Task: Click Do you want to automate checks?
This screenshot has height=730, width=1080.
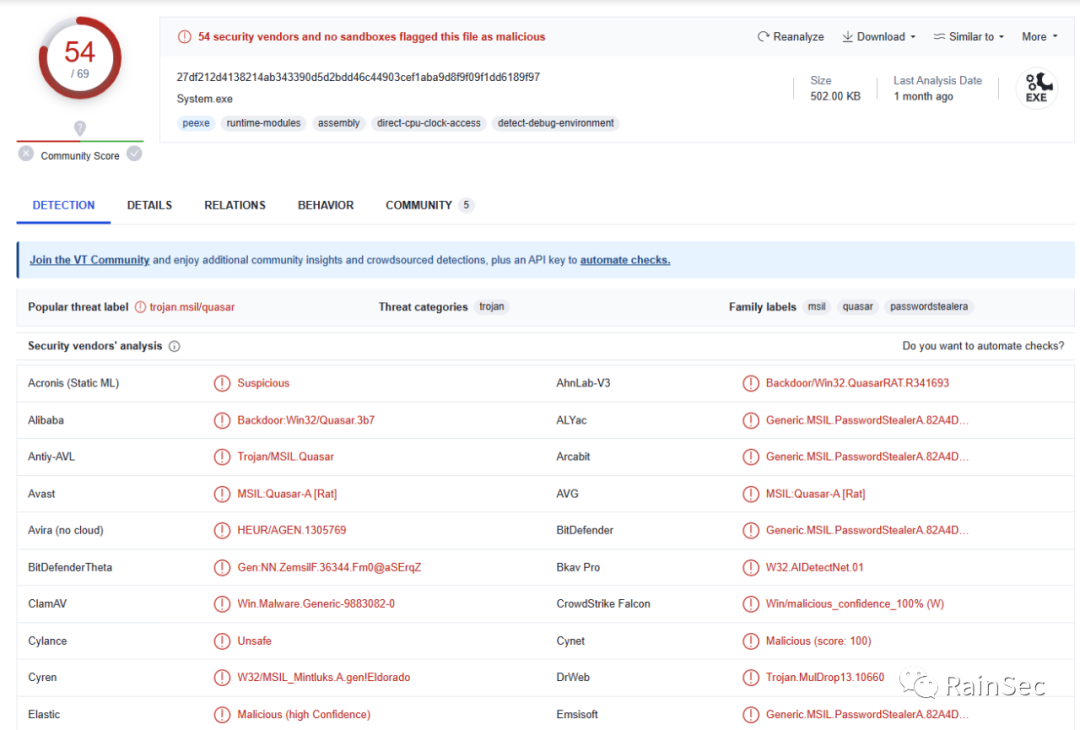Action: click(x=983, y=346)
